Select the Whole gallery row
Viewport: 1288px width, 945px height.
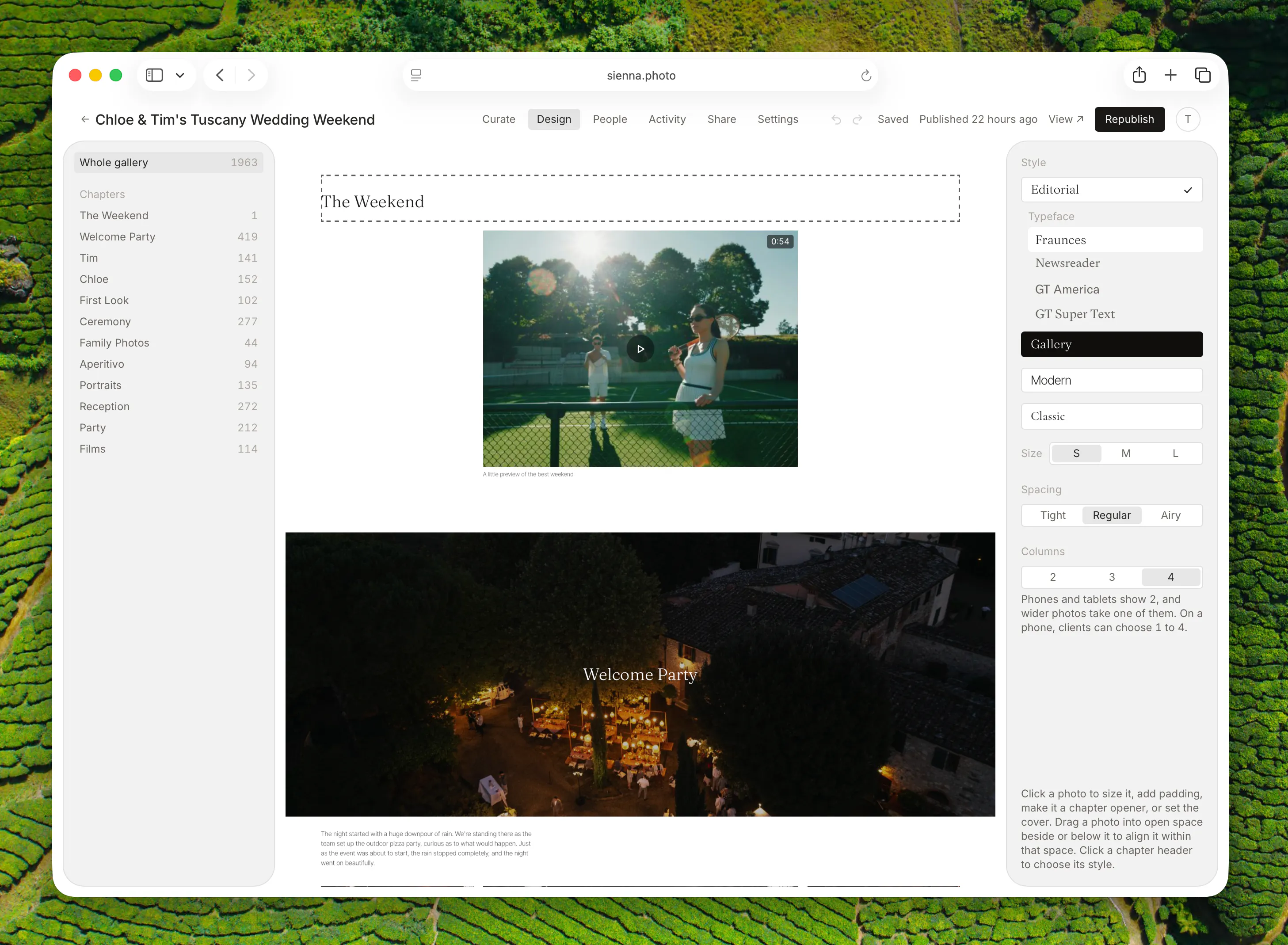pyautogui.click(x=168, y=163)
